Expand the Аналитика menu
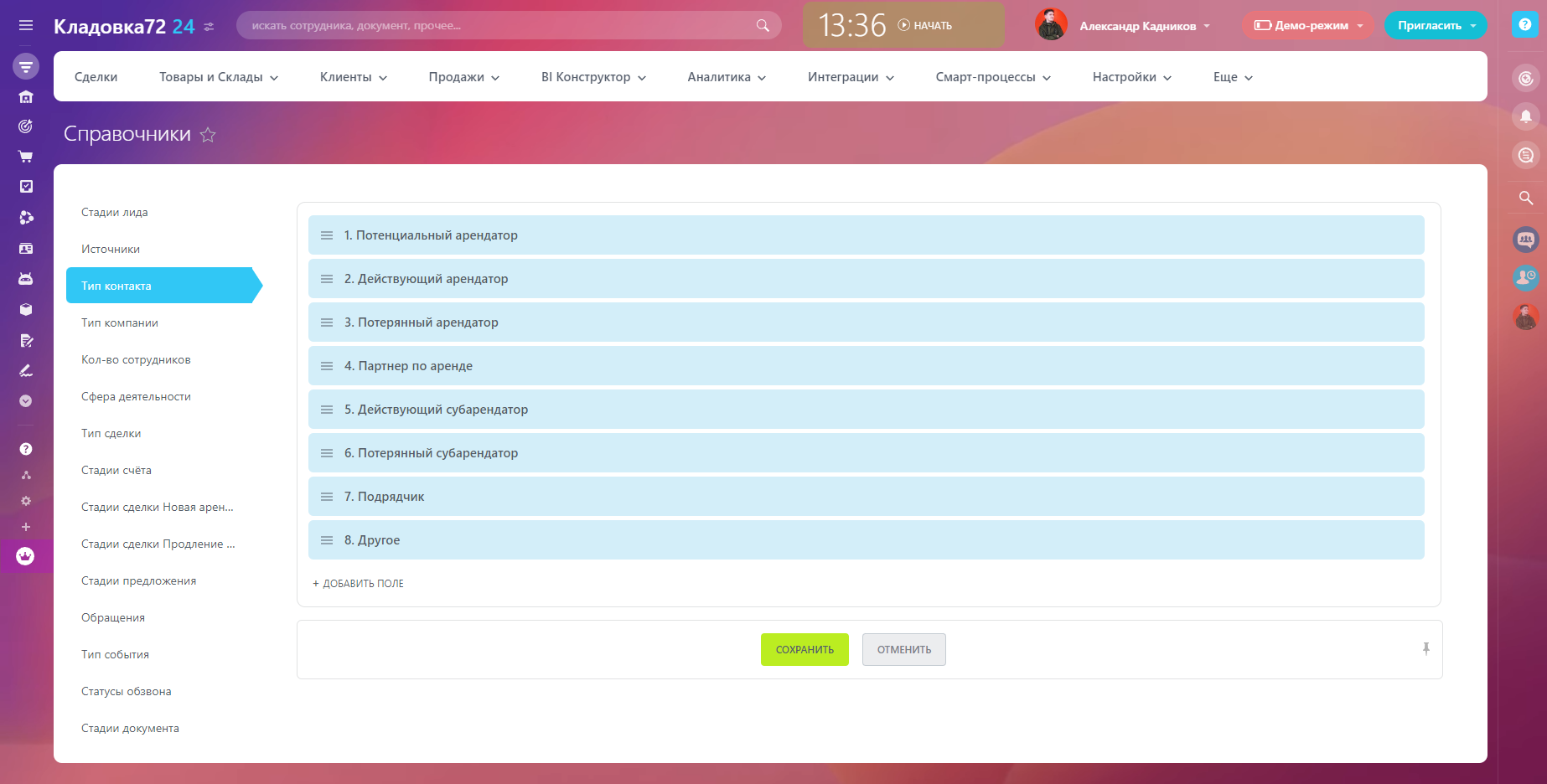Viewport: 1547px width, 784px height. coord(727,77)
